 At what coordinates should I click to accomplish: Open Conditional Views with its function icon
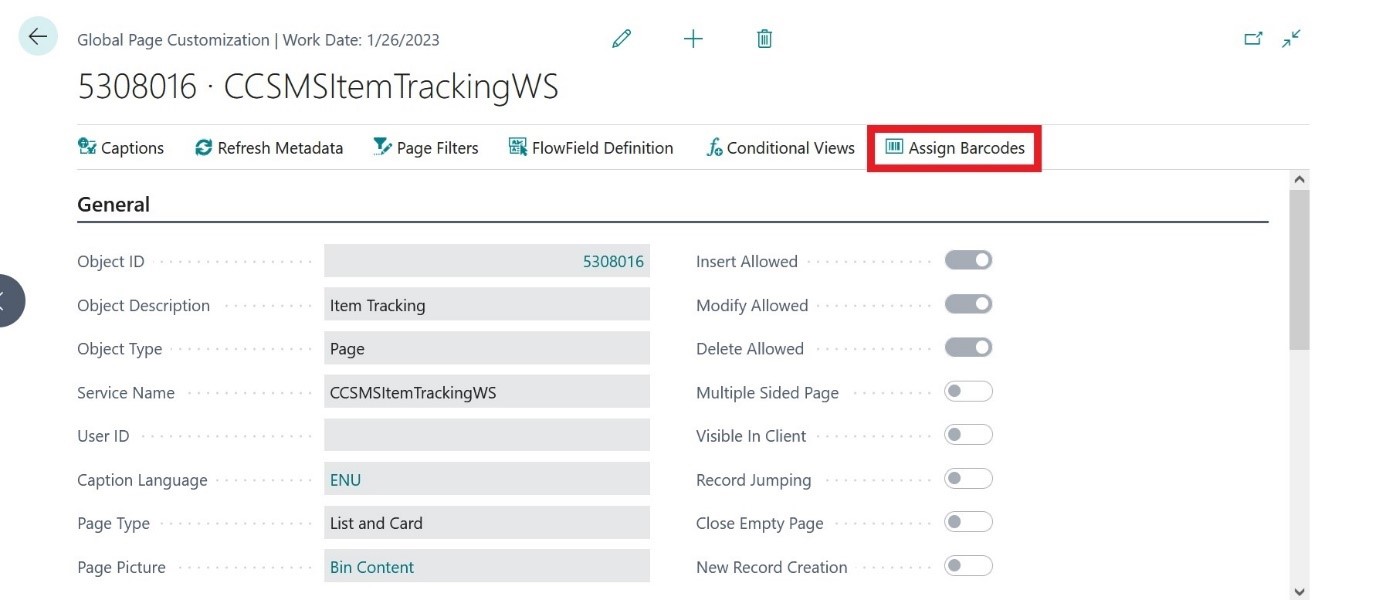pyautogui.click(x=714, y=147)
